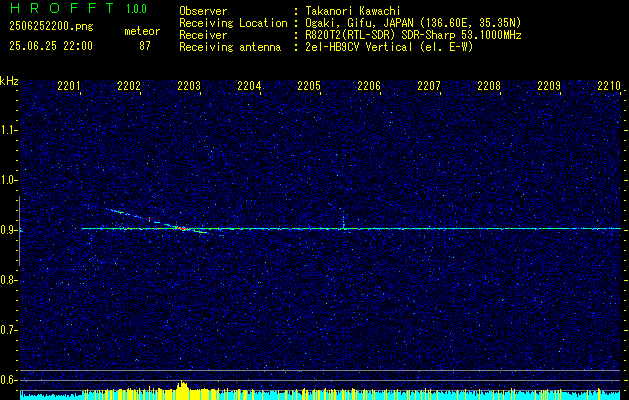Click the 2205 time marker
The height and width of the screenshot is (400, 629).
(309, 86)
